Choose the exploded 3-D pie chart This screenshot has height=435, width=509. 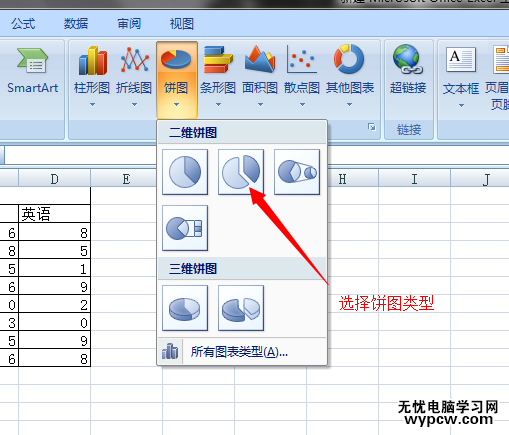(241, 308)
